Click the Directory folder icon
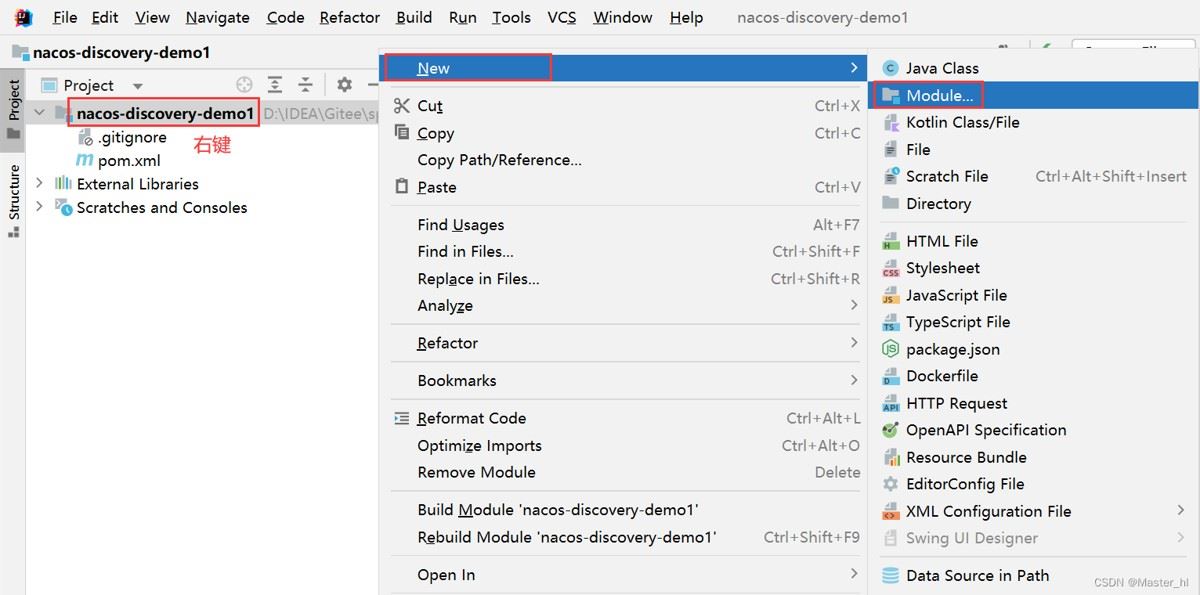This screenshot has height=595, width=1200. pos(890,203)
